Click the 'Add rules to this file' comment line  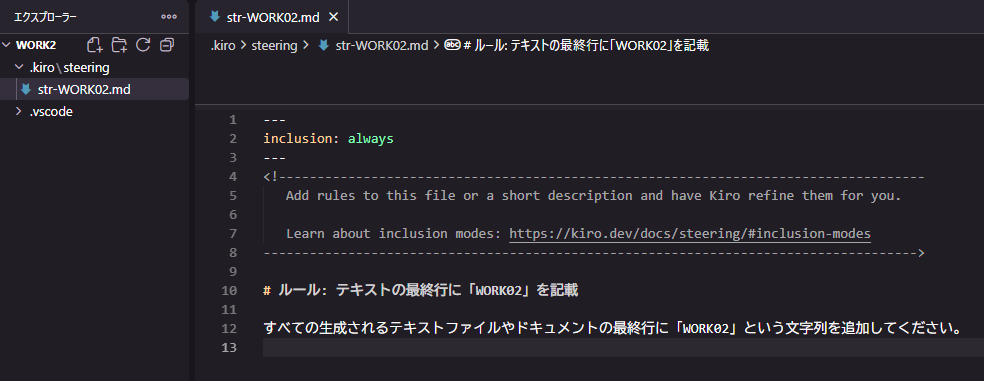593,195
